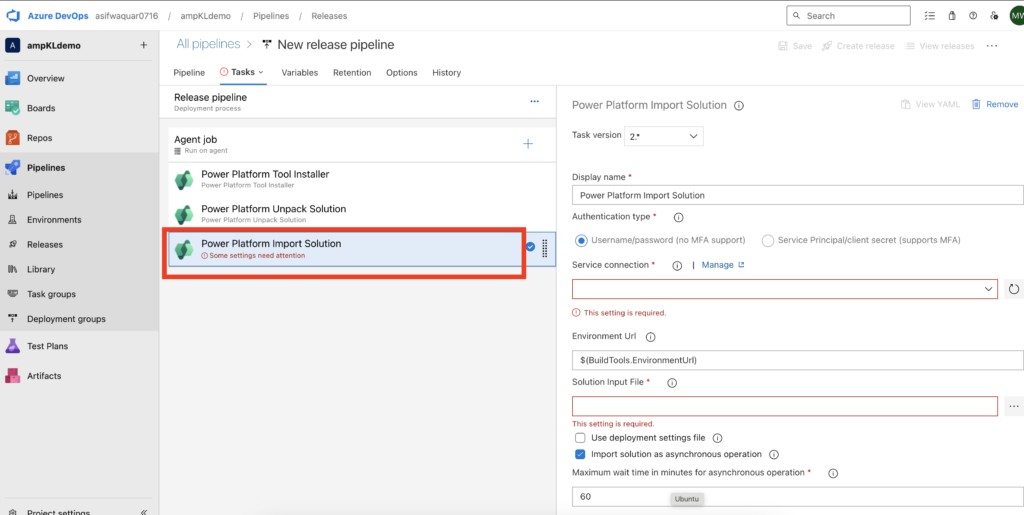Add a task to Agent job with plus
Screen dimensions: 1024x515
[528, 144]
